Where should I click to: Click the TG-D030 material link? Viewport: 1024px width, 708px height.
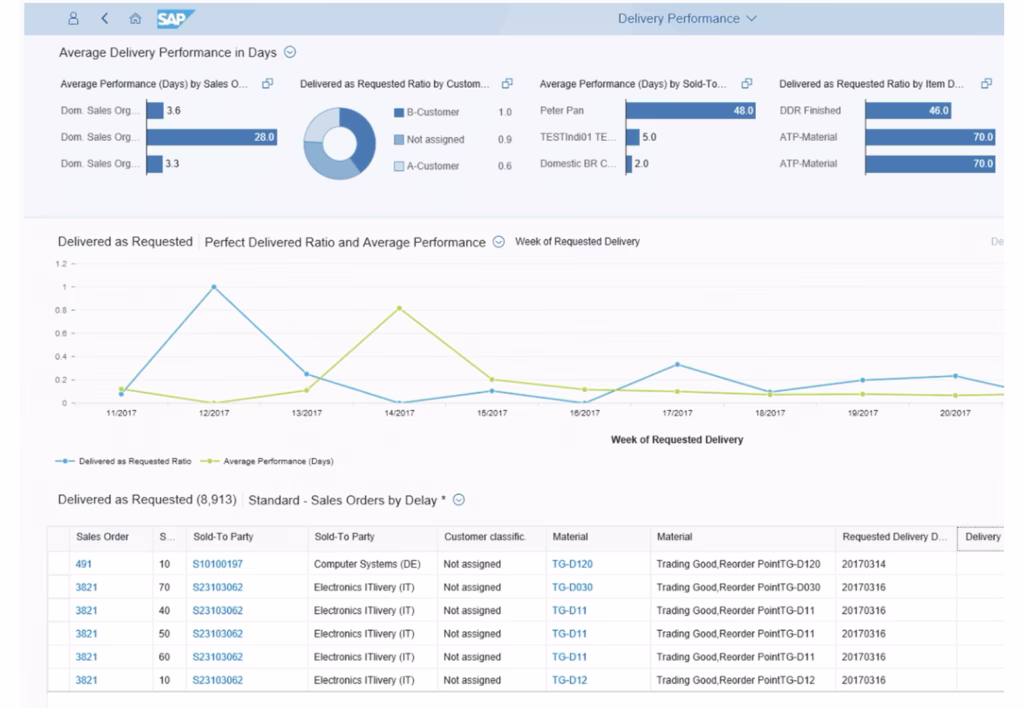[x=572, y=587]
